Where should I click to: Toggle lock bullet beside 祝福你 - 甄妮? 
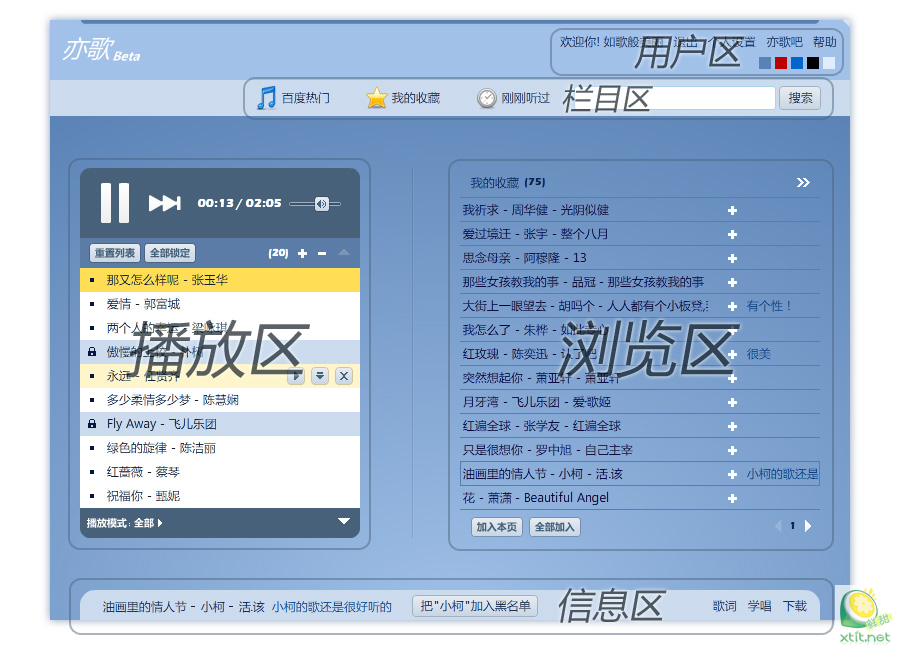[x=92, y=496]
